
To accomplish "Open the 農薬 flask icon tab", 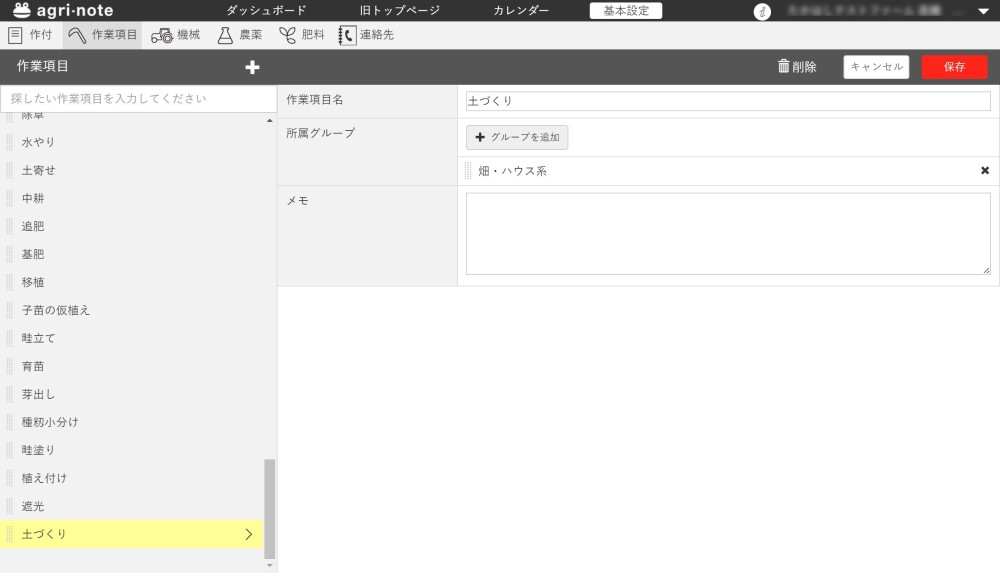I will click(x=225, y=35).
